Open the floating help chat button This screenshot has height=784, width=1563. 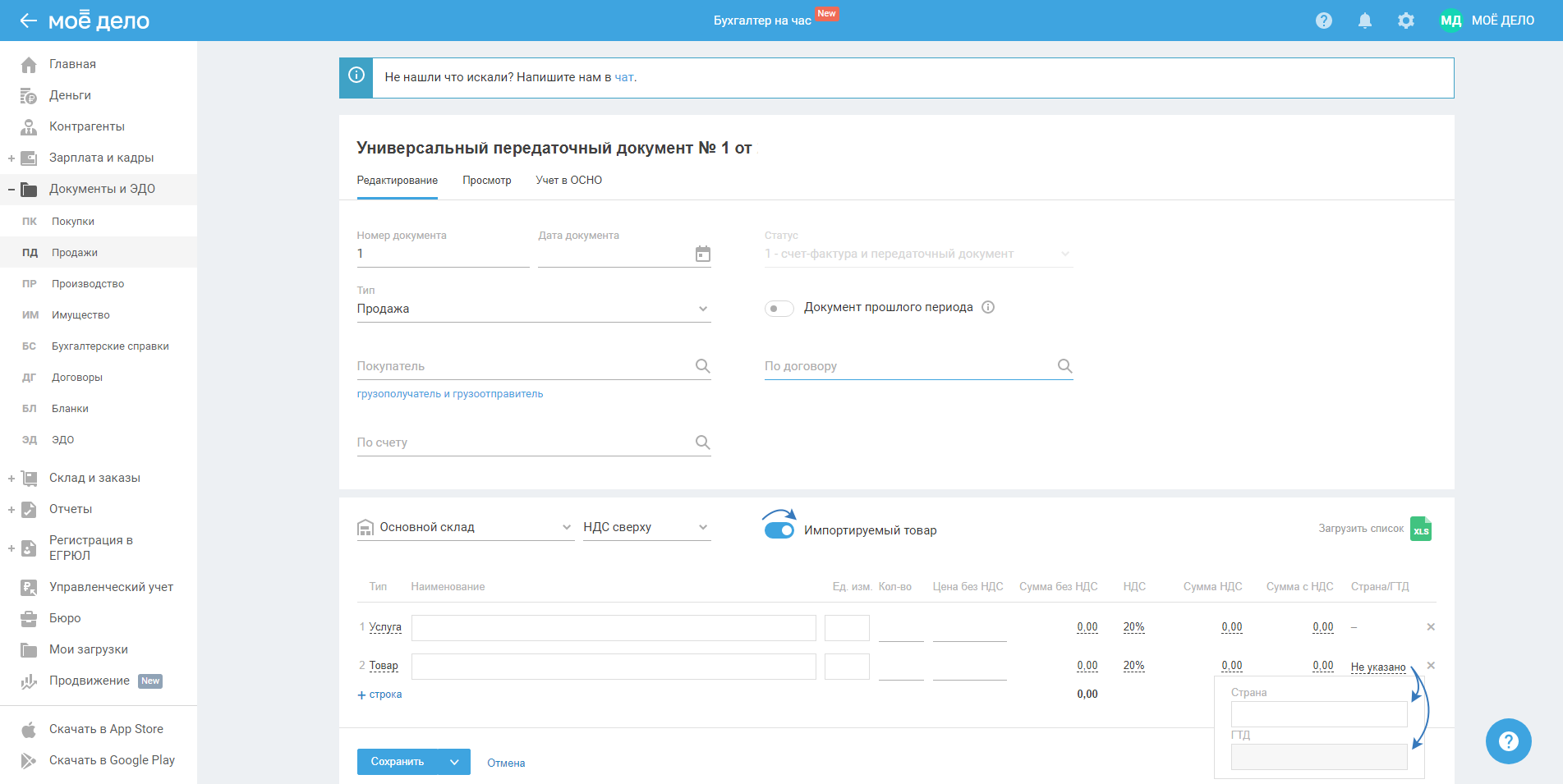[x=1507, y=740]
